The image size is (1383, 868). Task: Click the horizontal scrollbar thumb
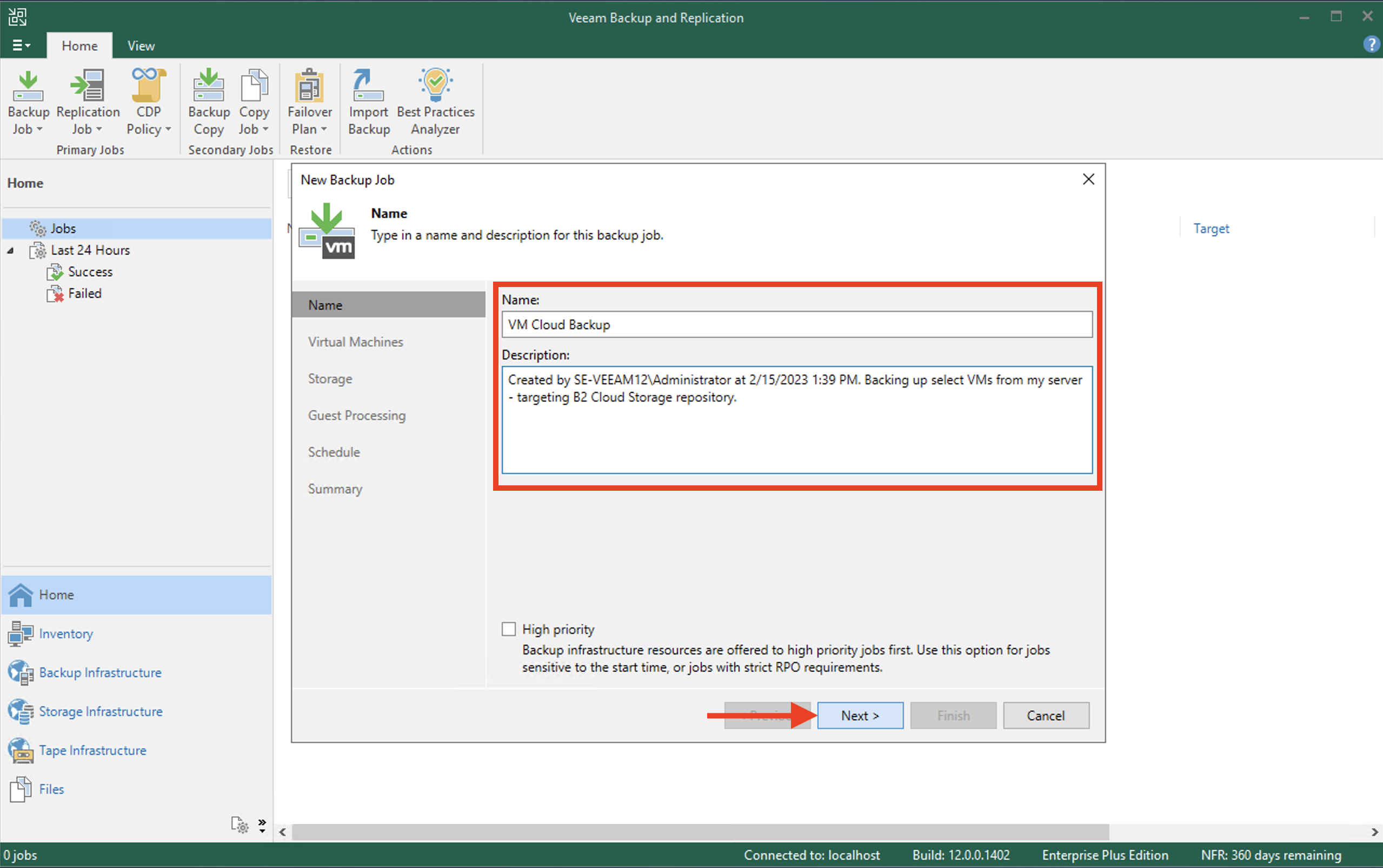point(700,832)
